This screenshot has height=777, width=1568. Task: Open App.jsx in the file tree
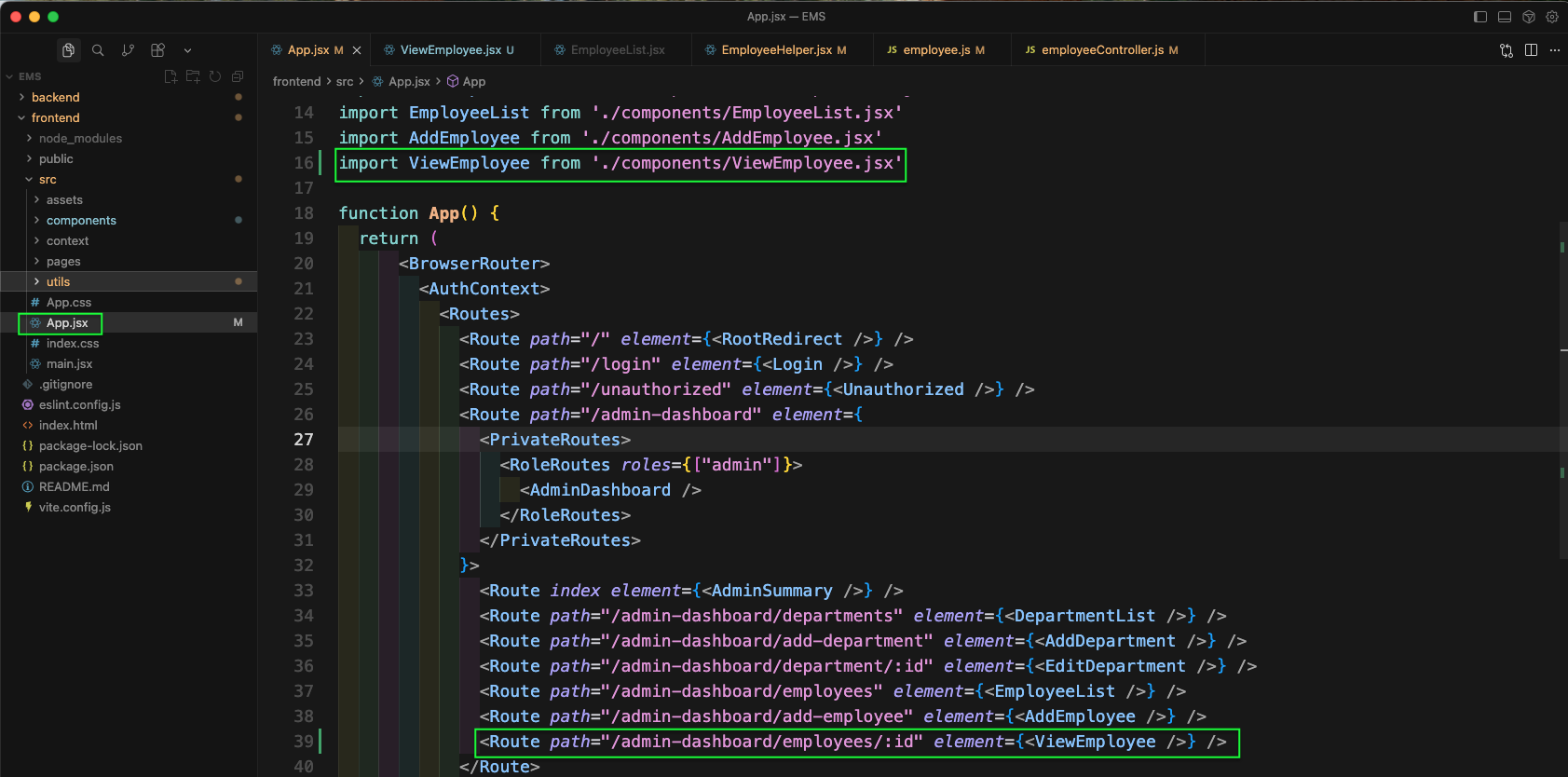pos(129,322)
